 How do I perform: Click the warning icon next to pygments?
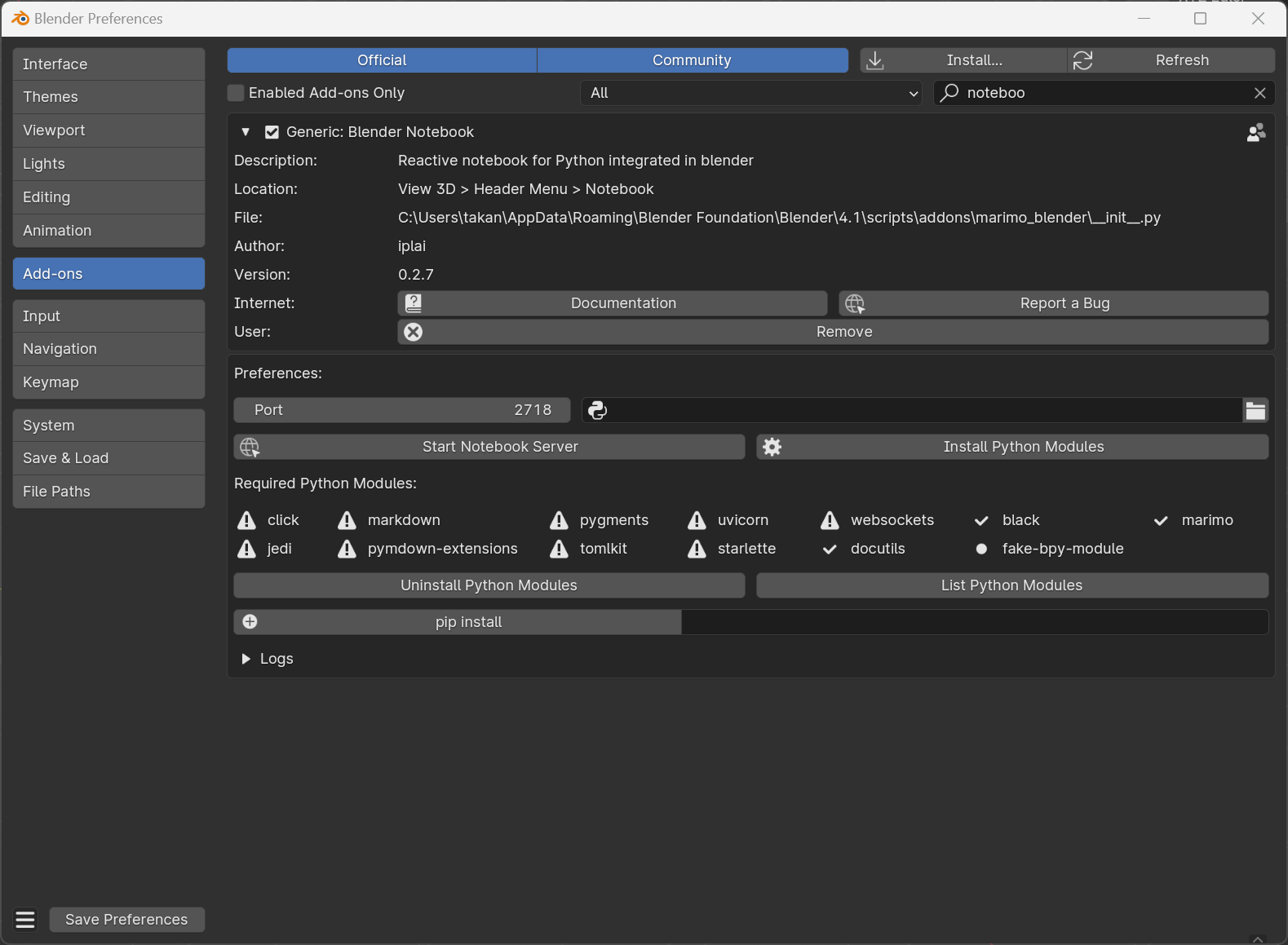[x=559, y=520]
